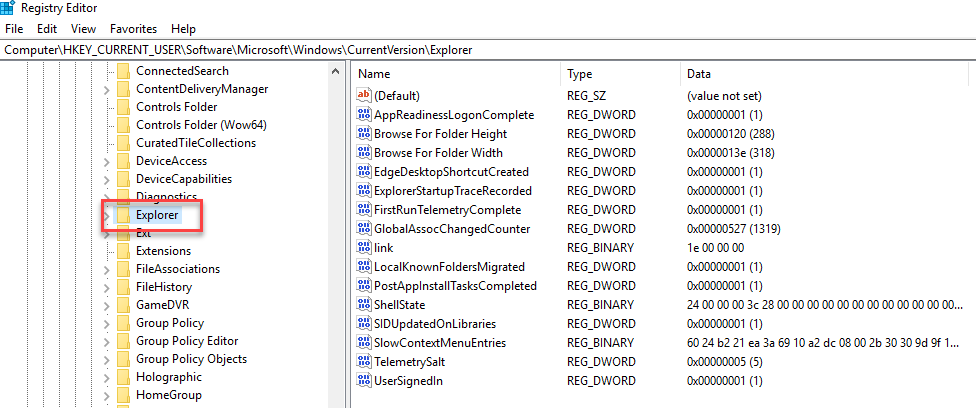This screenshot has height=408, width=976.
Task: Open the Help menu
Action: coord(184,29)
